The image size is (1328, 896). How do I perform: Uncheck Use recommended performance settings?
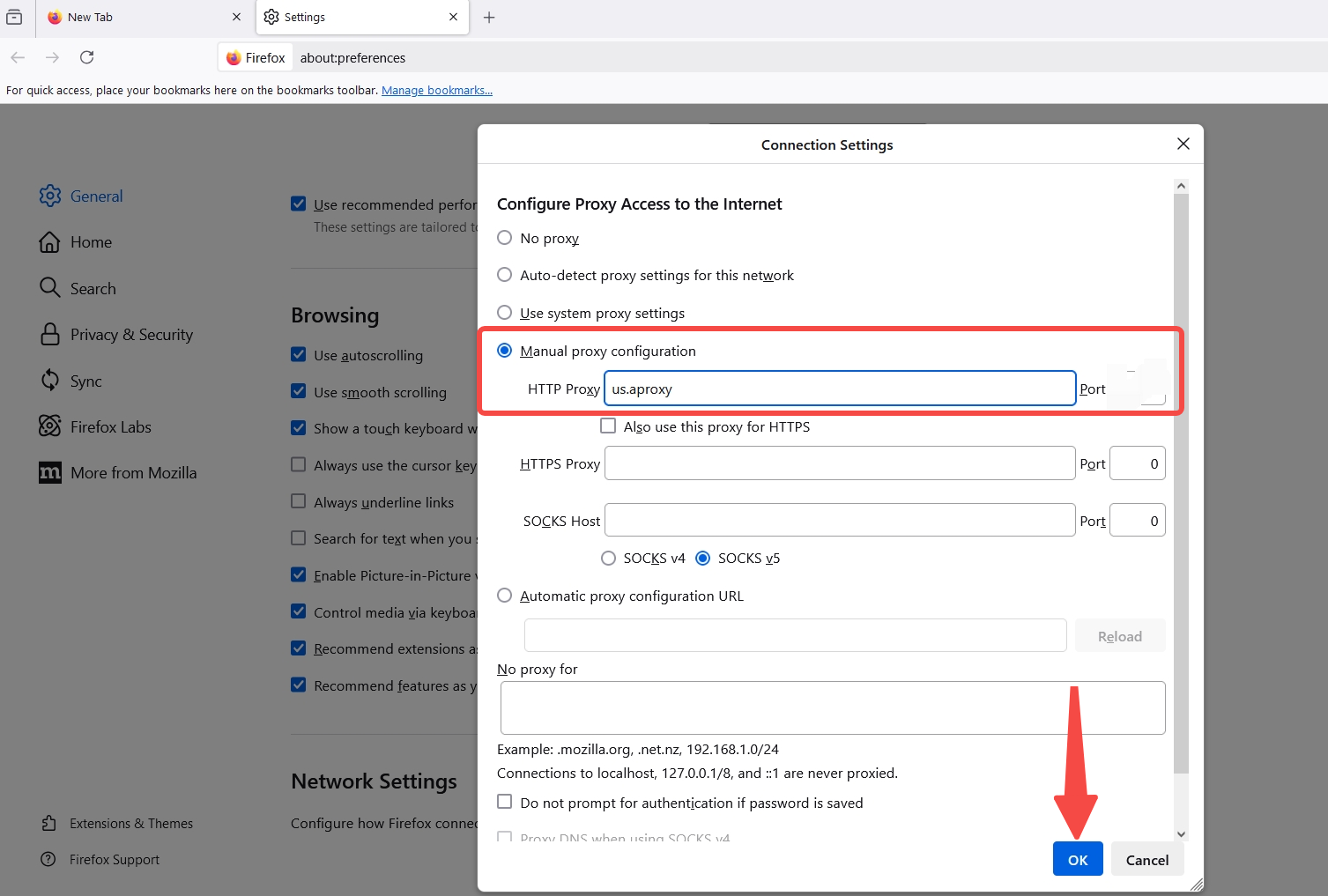coord(299,204)
